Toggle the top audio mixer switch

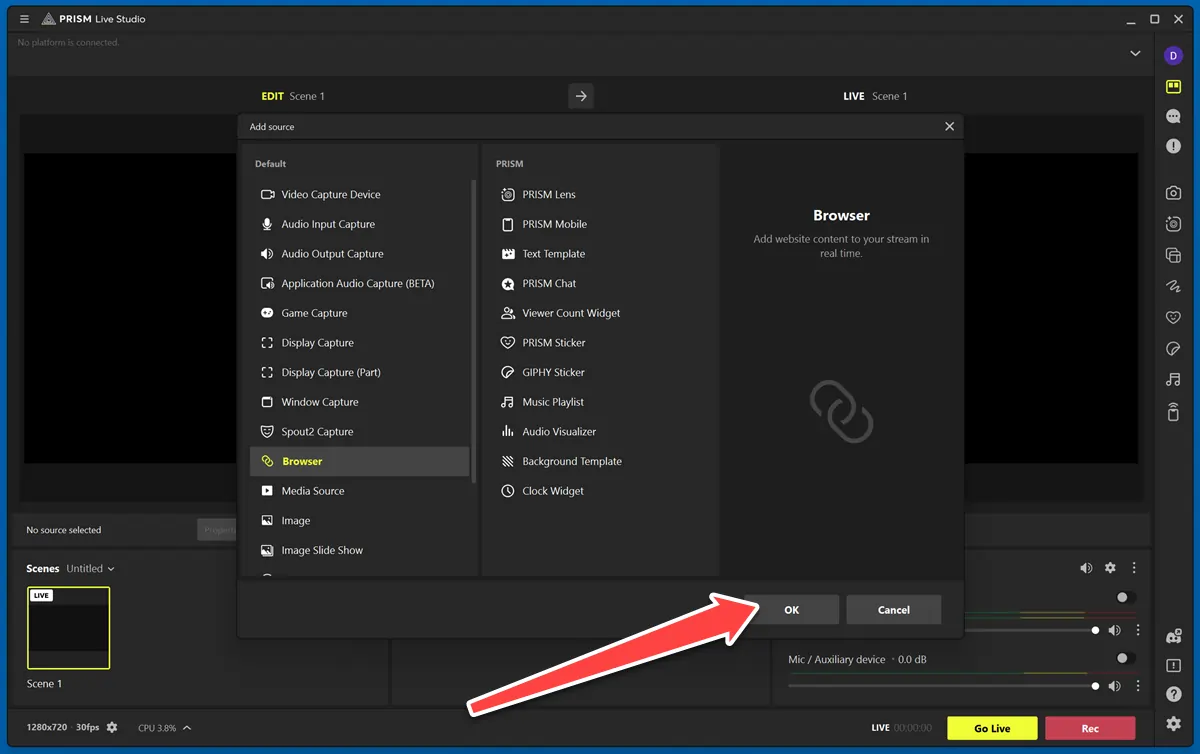click(x=1125, y=597)
